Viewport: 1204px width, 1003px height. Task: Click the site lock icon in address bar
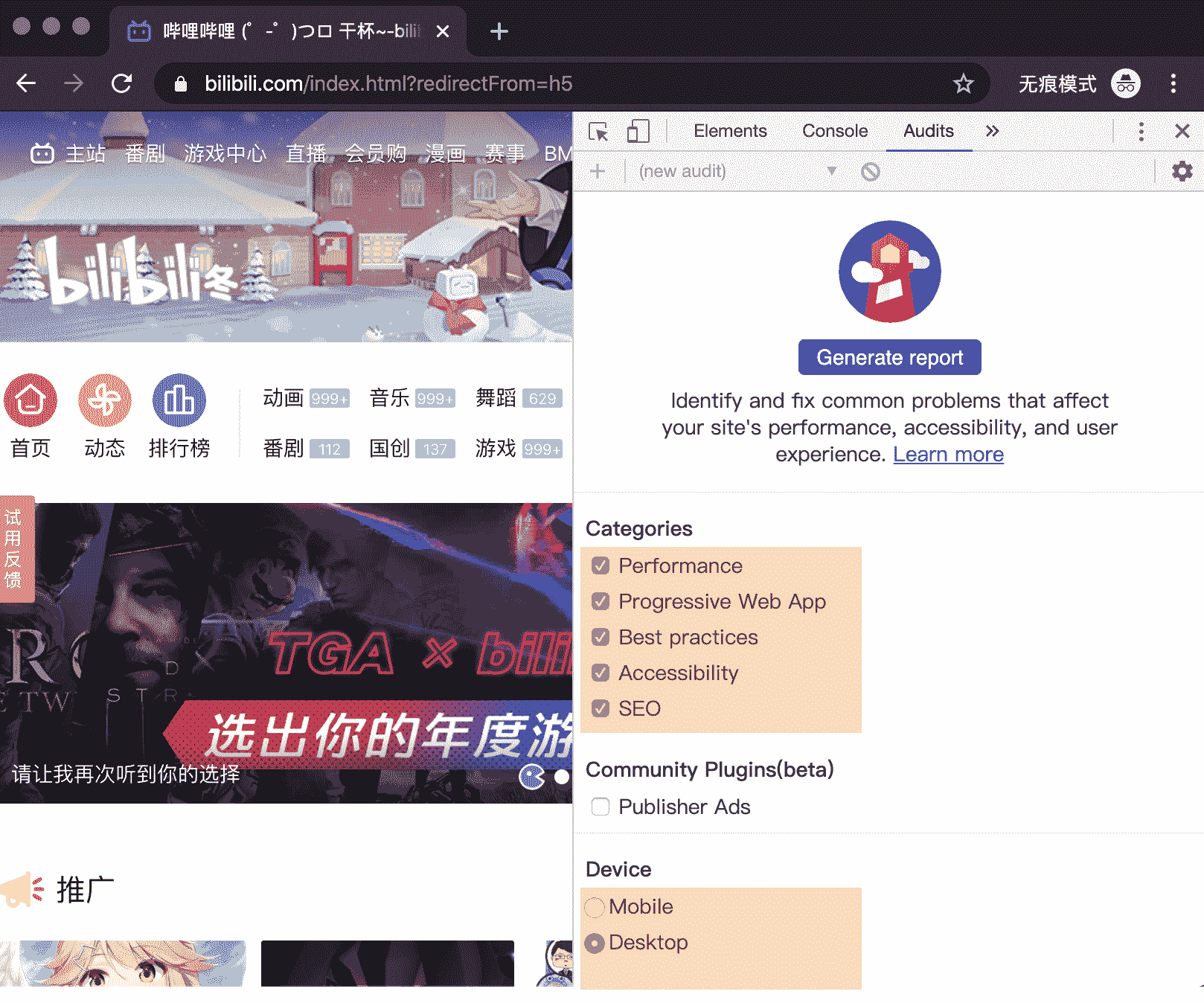point(180,84)
